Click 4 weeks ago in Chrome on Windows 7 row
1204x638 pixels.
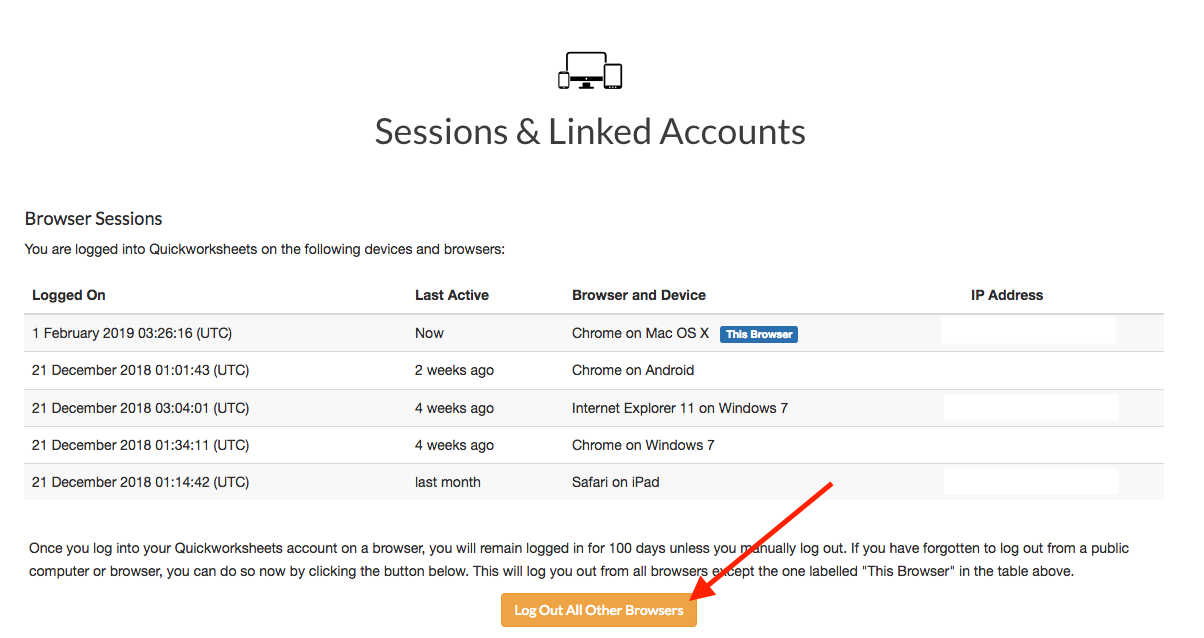[455, 445]
